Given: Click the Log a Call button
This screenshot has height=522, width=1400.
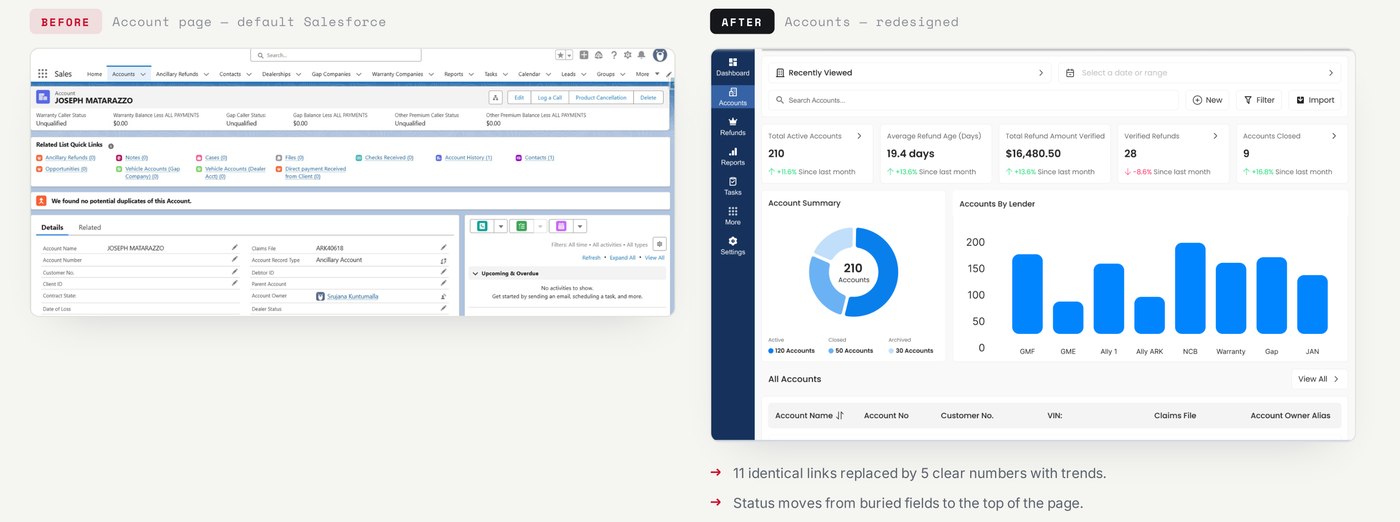Looking at the screenshot, I should 549,97.
